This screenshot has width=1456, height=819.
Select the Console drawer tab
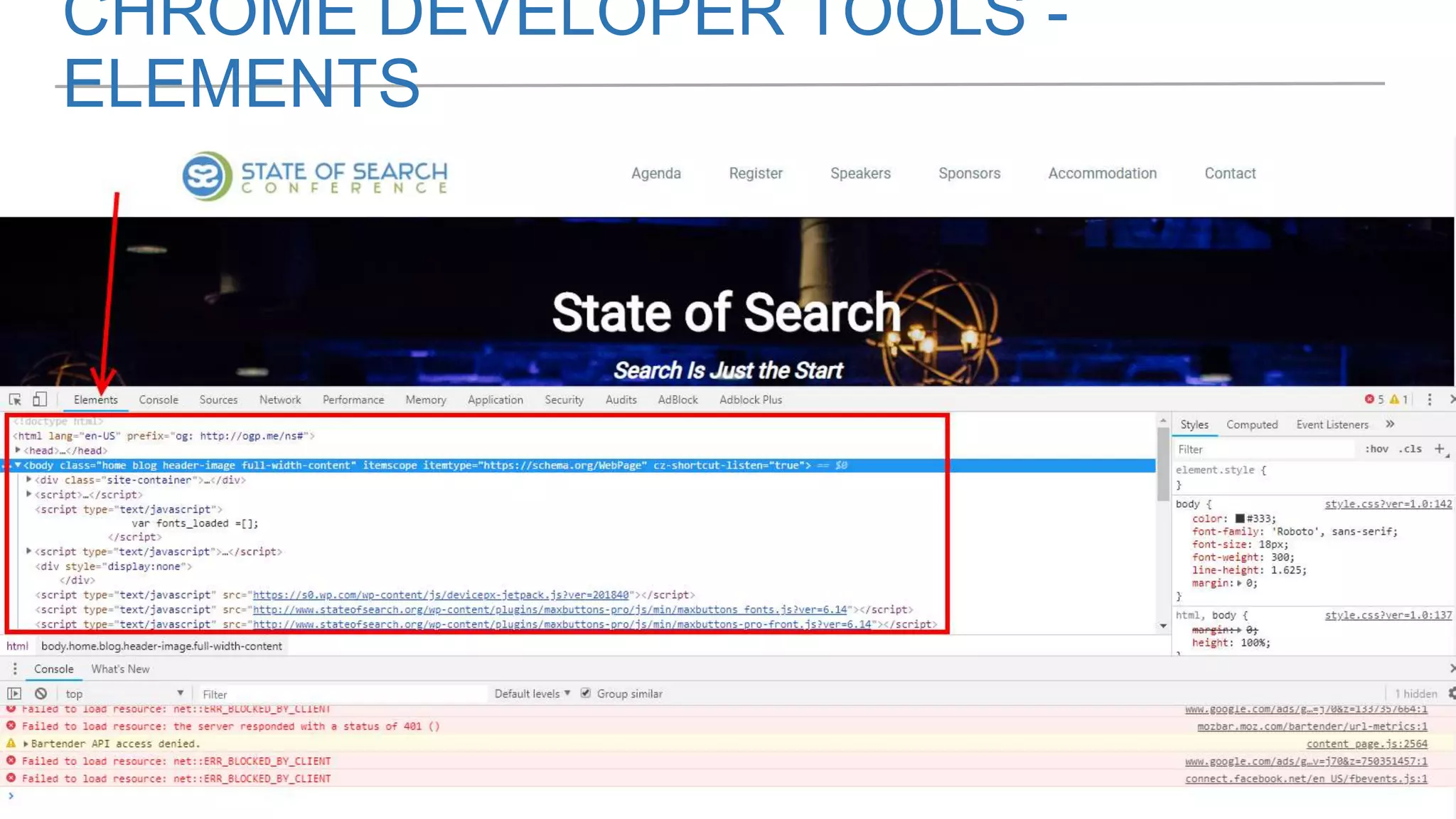coord(54,669)
